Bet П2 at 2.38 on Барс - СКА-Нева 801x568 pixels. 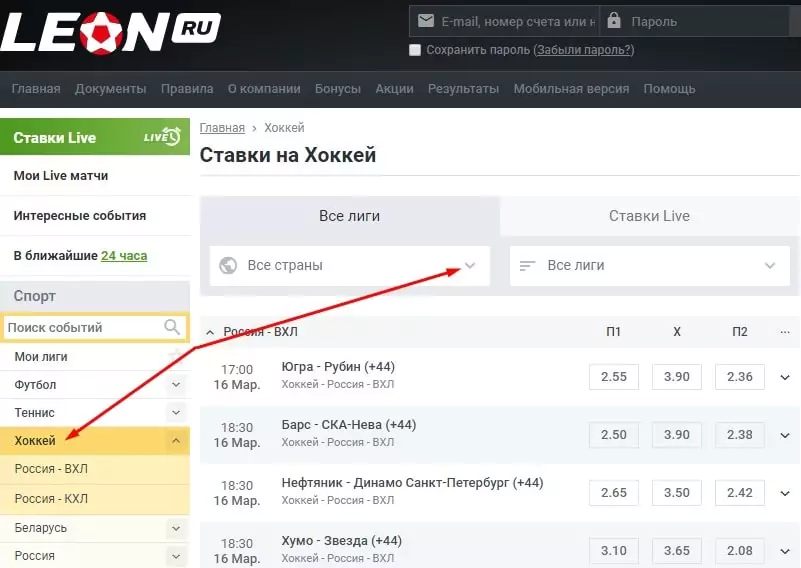(740, 435)
